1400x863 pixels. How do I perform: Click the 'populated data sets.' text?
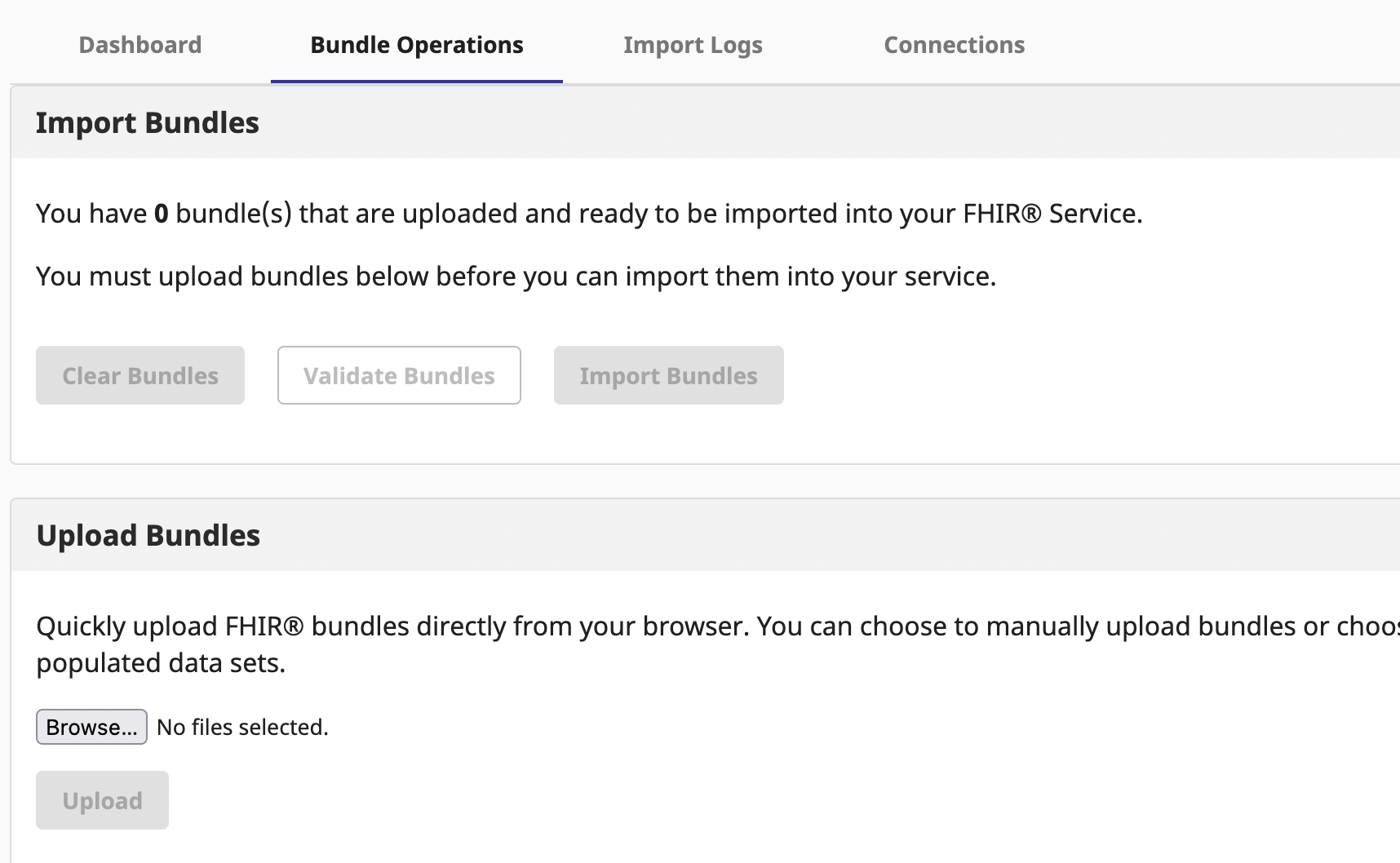pos(161,663)
